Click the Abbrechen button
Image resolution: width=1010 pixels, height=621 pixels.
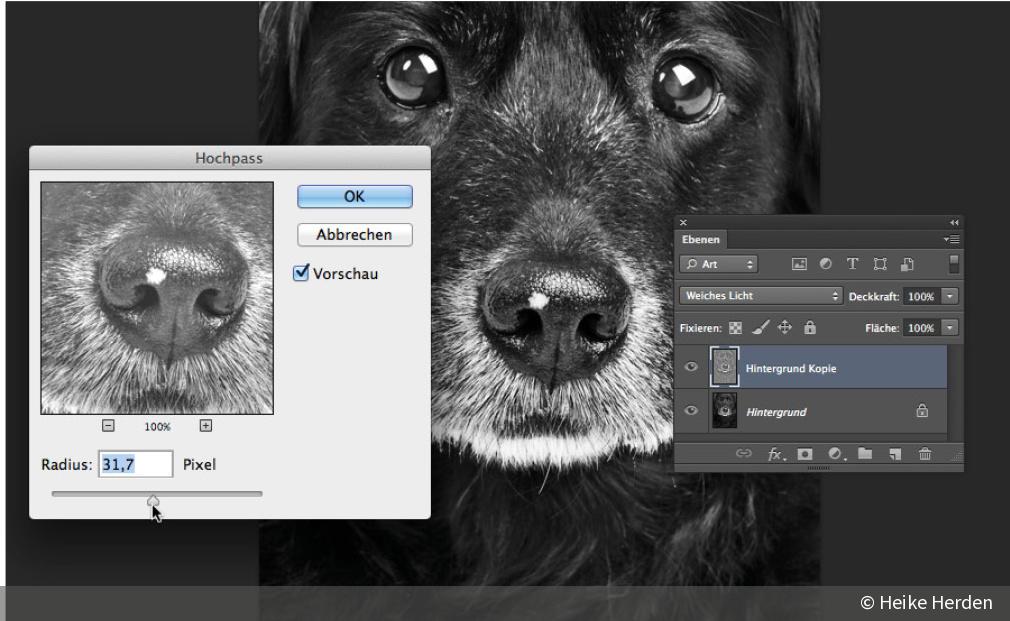(354, 235)
